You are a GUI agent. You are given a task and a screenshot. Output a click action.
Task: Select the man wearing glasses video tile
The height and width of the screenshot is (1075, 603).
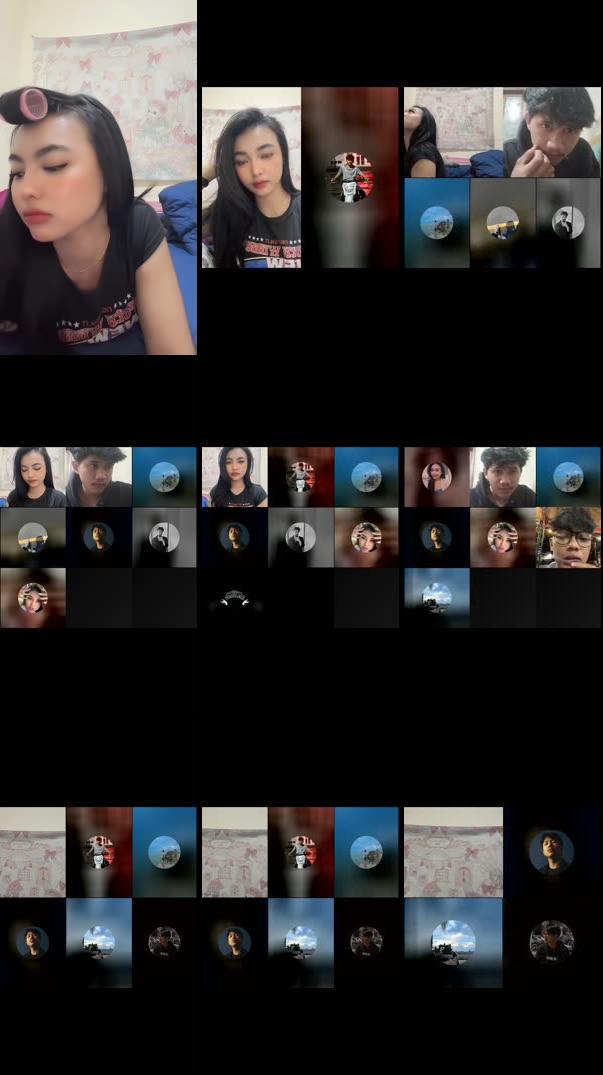(x=569, y=538)
